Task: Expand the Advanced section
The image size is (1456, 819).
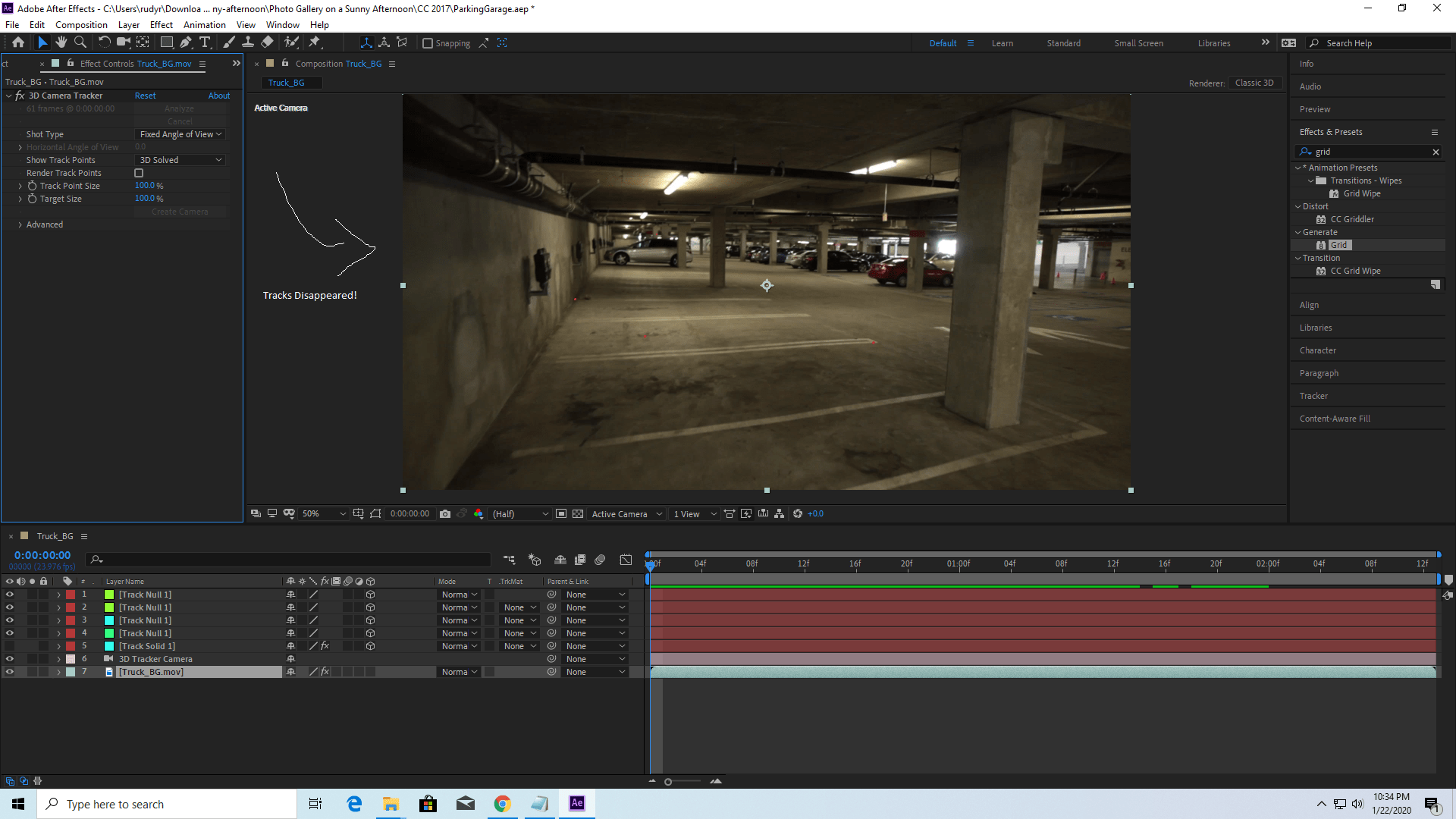Action: 20,224
